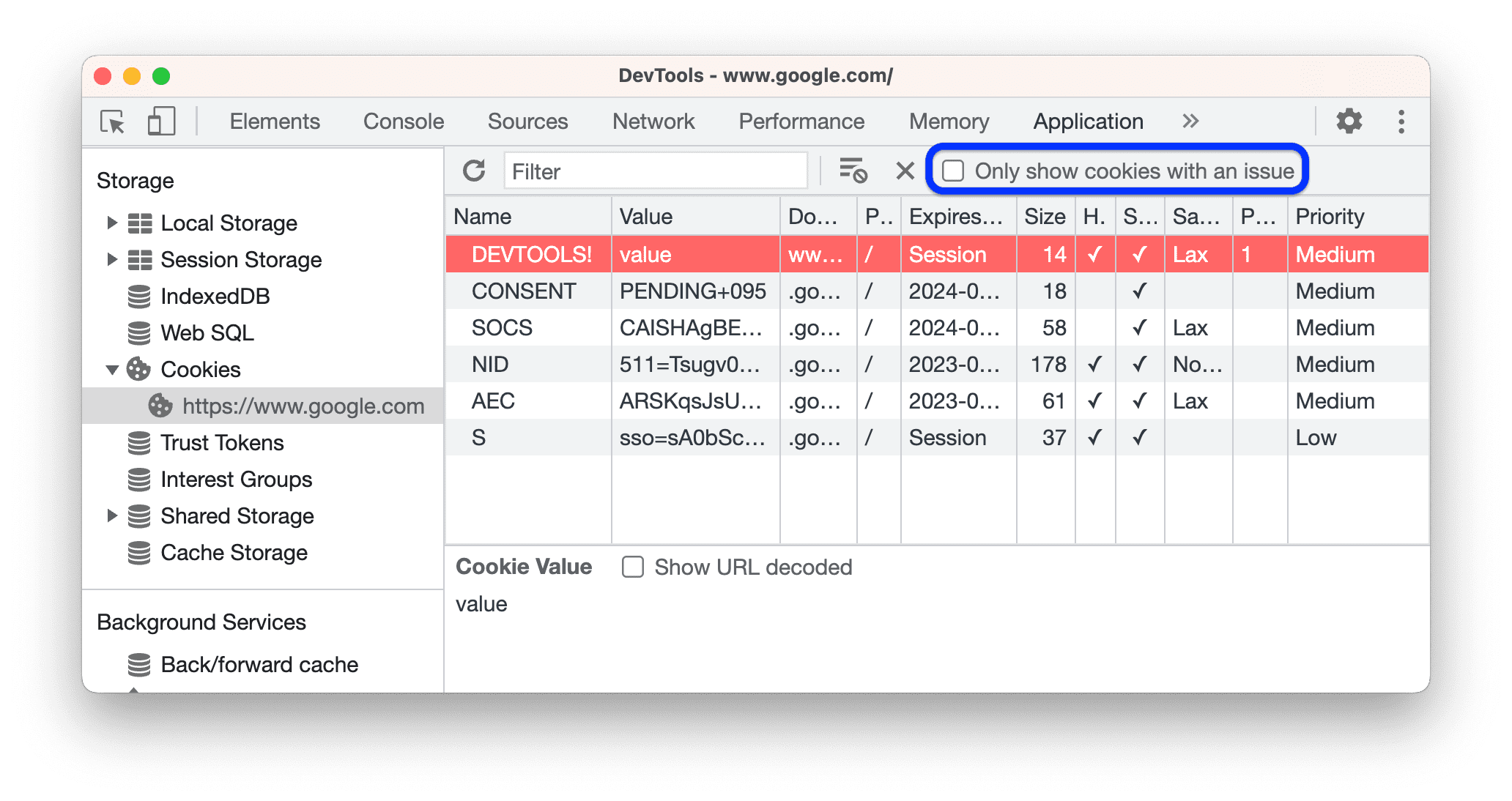Click the device toolbar toggle icon
Viewport: 1512px width, 801px height.
[158, 120]
